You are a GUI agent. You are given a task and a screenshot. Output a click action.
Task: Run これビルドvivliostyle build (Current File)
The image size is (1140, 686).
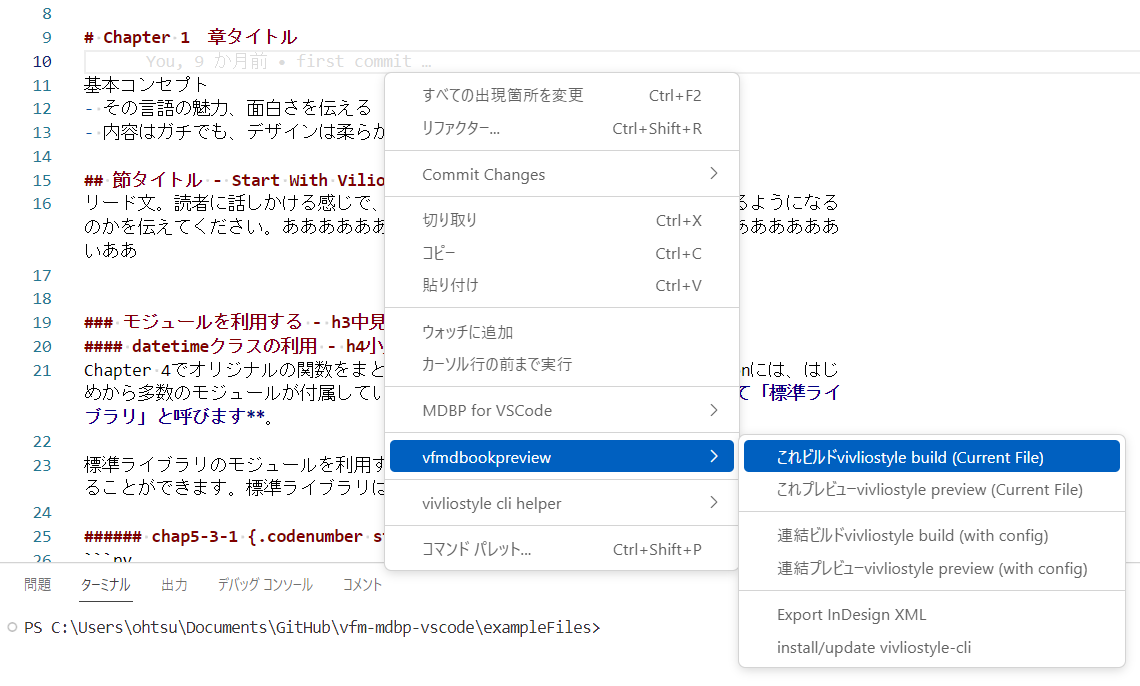click(931, 457)
